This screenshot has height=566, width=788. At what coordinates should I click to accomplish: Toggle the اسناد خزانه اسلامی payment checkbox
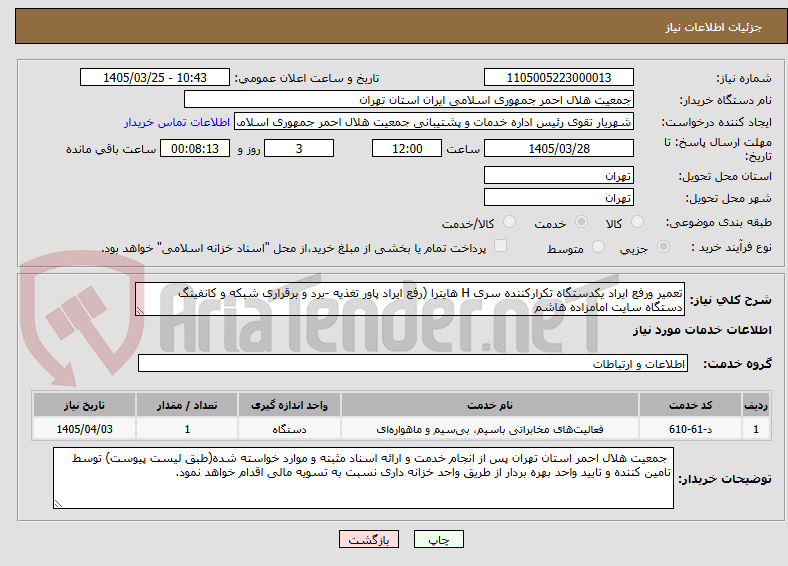(501, 246)
